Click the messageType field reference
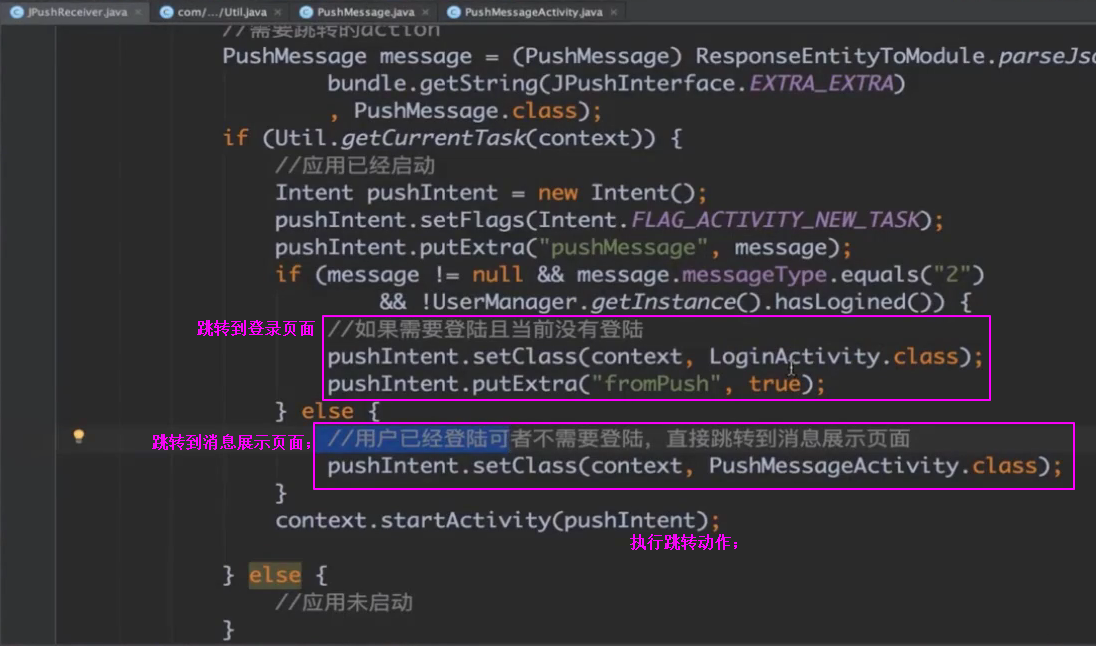Viewport: 1096px width, 646px height. [x=754, y=275]
